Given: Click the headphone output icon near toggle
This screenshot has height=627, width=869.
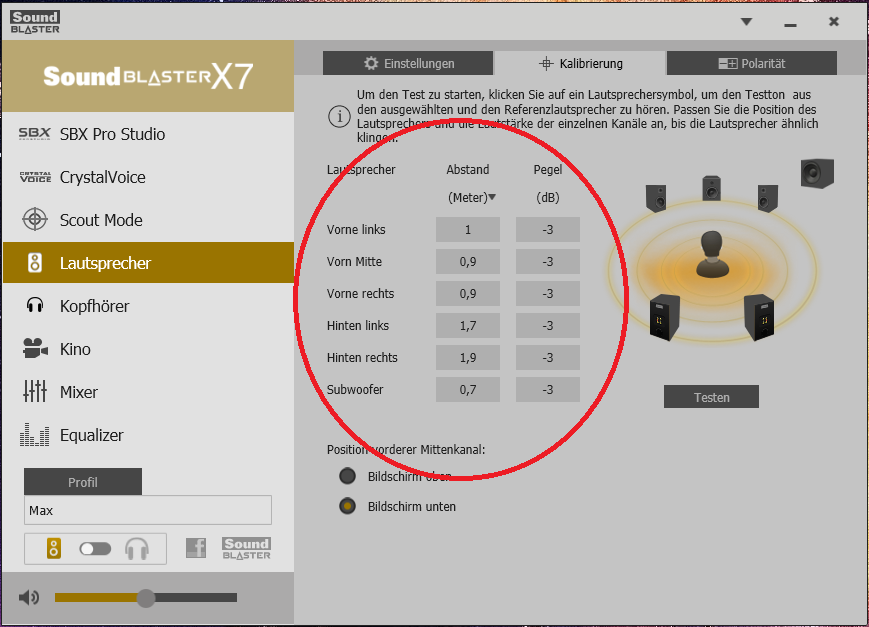Looking at the screenshot, I should pyautogui.click(x=136, y=549).
